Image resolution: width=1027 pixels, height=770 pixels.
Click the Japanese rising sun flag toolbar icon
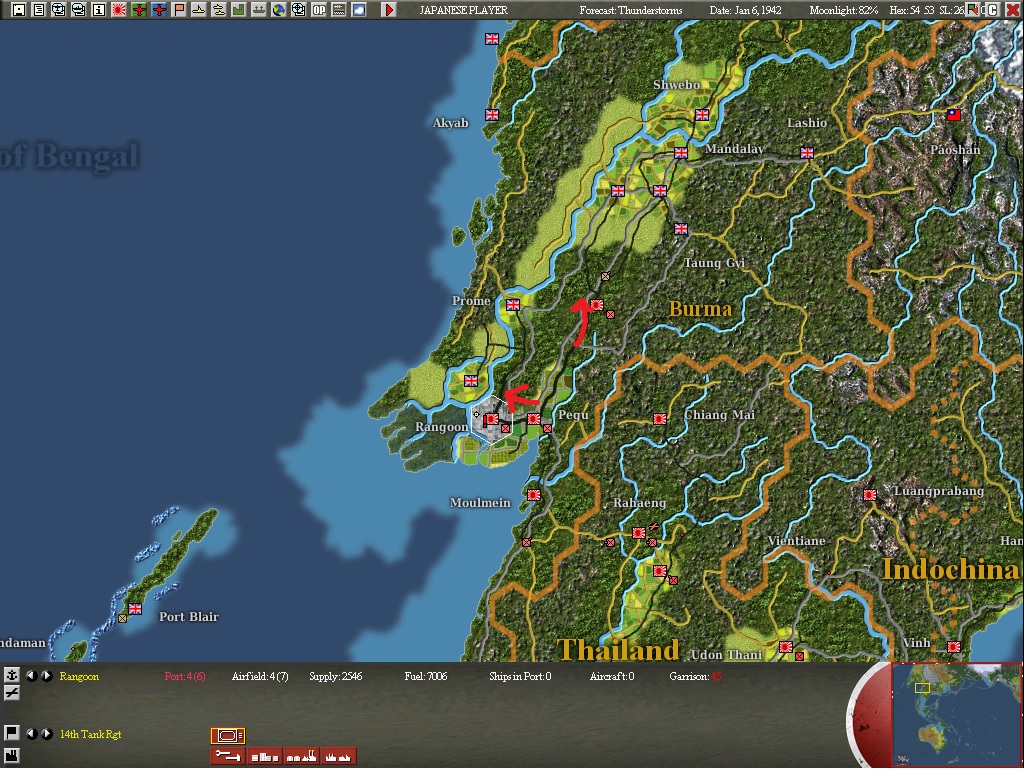pos(119,10)
